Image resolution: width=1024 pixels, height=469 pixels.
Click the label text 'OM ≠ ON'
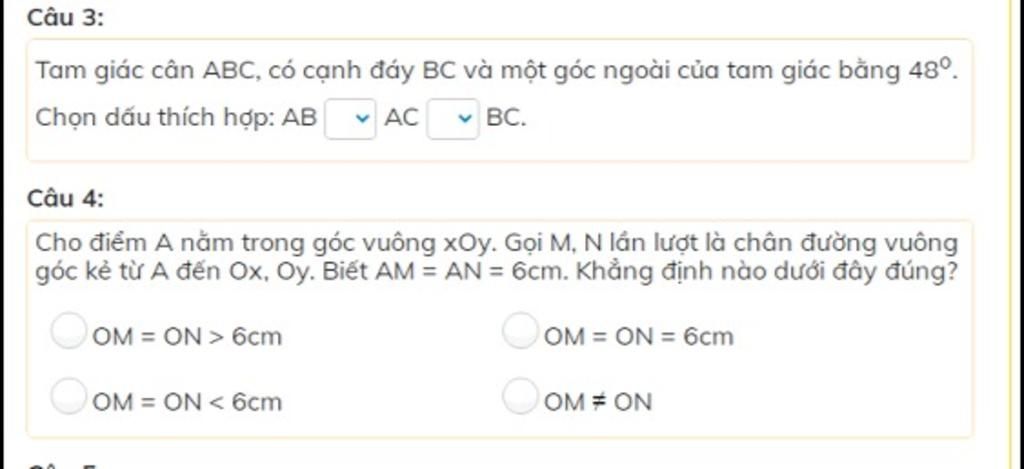598,402
